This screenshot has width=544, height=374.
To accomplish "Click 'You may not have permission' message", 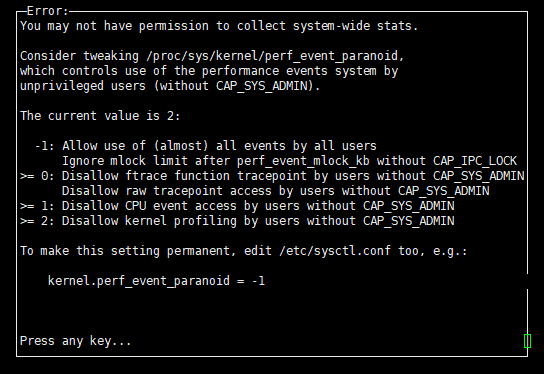I will 219,26.
